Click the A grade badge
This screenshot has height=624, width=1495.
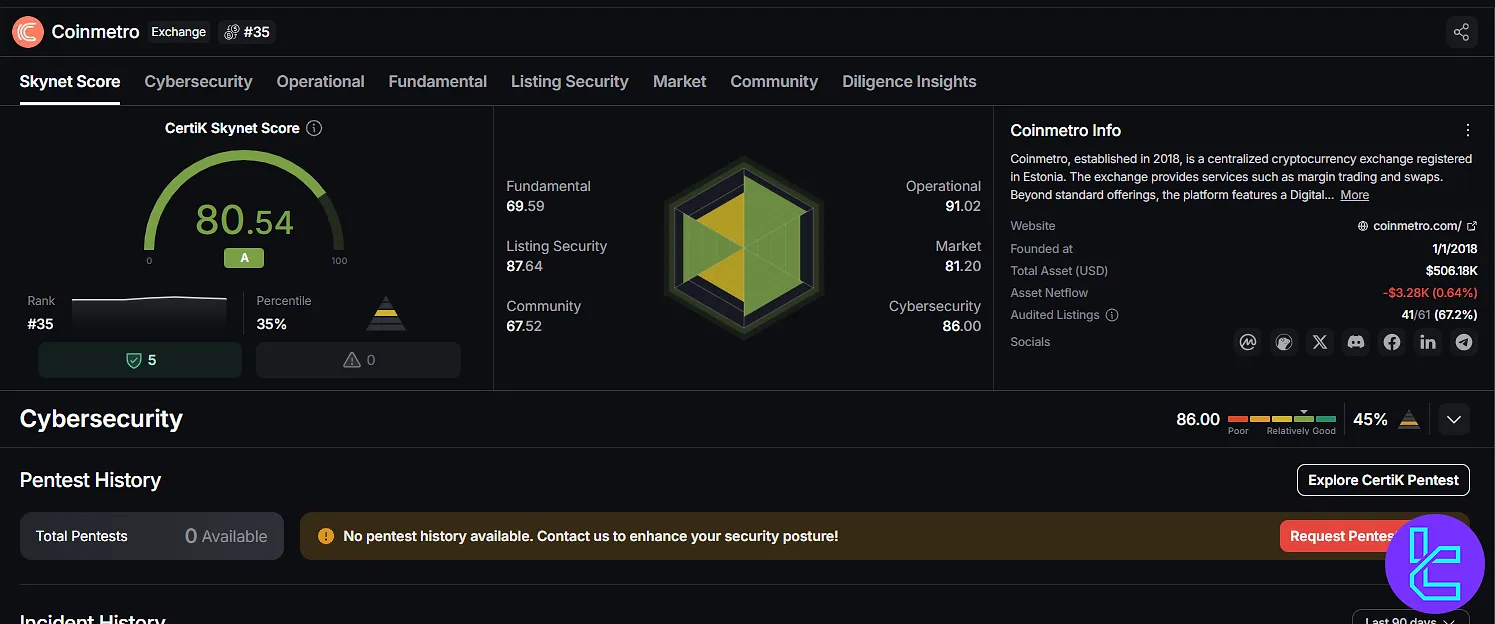pyautogui.click(x=244, y=258)
